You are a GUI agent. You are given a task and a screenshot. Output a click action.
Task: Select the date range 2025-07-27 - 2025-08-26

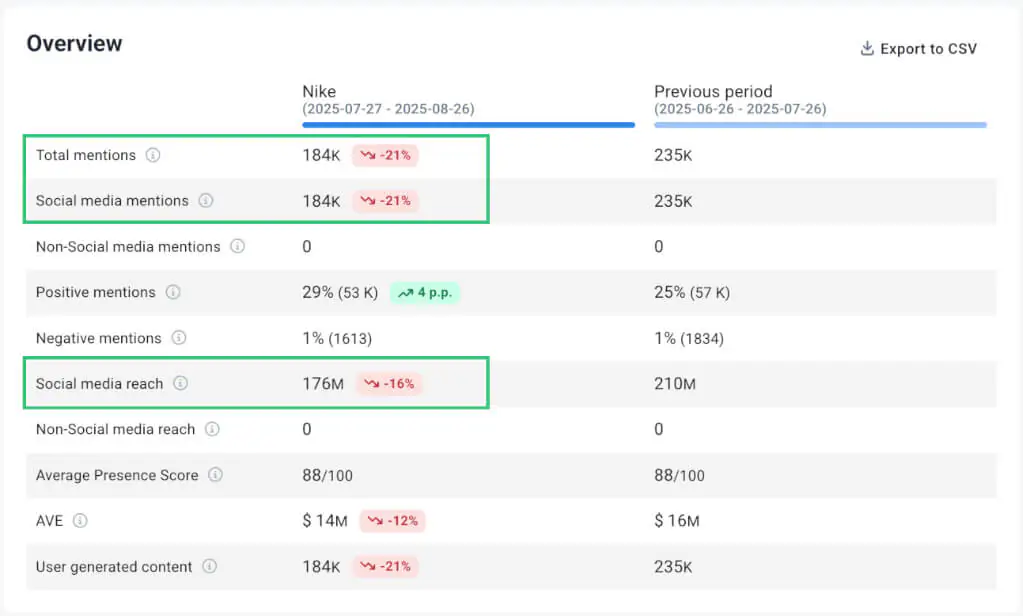[x=388, y=109]
